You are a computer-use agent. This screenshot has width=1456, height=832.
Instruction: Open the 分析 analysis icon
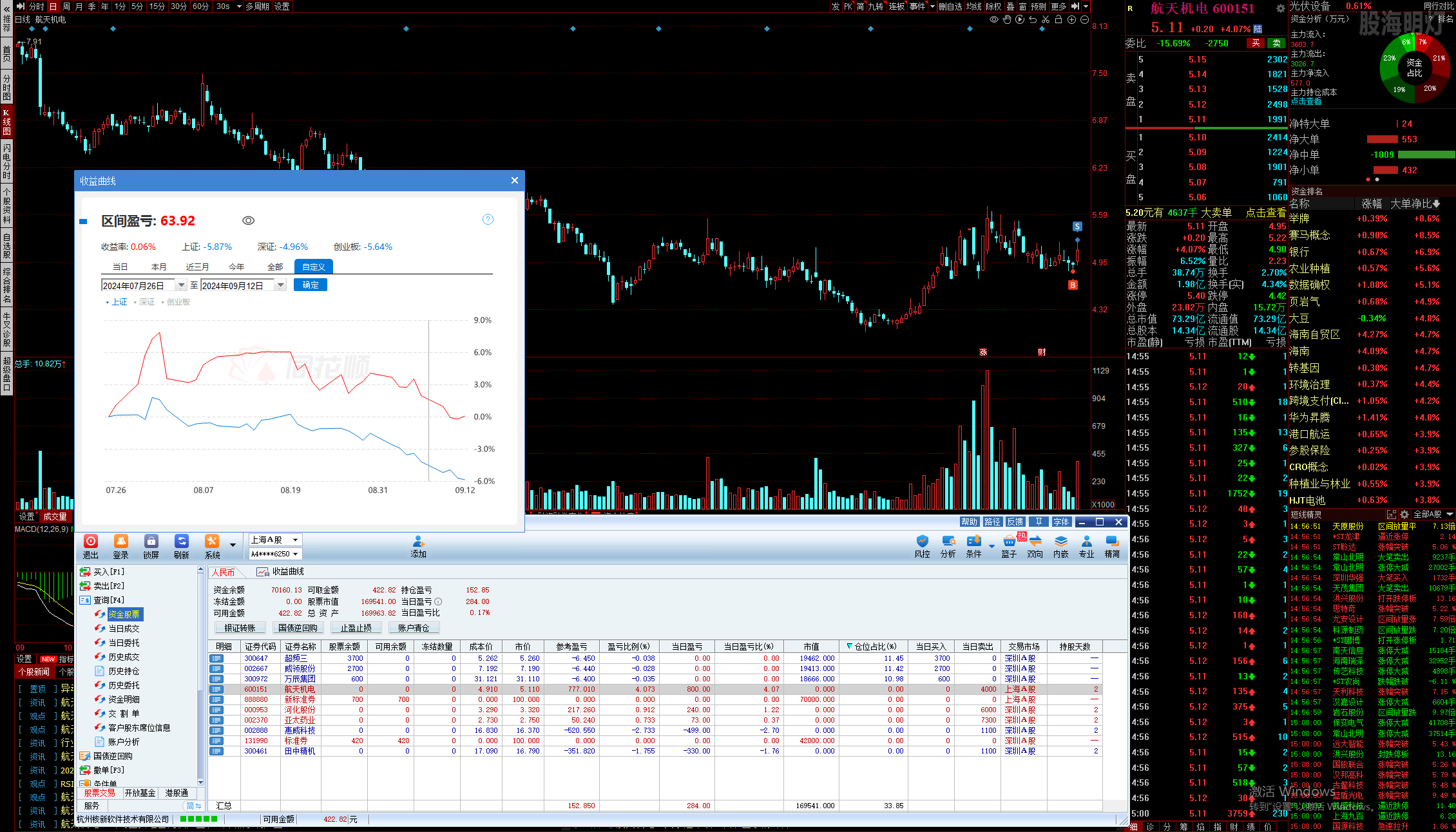tap(948, 546)
